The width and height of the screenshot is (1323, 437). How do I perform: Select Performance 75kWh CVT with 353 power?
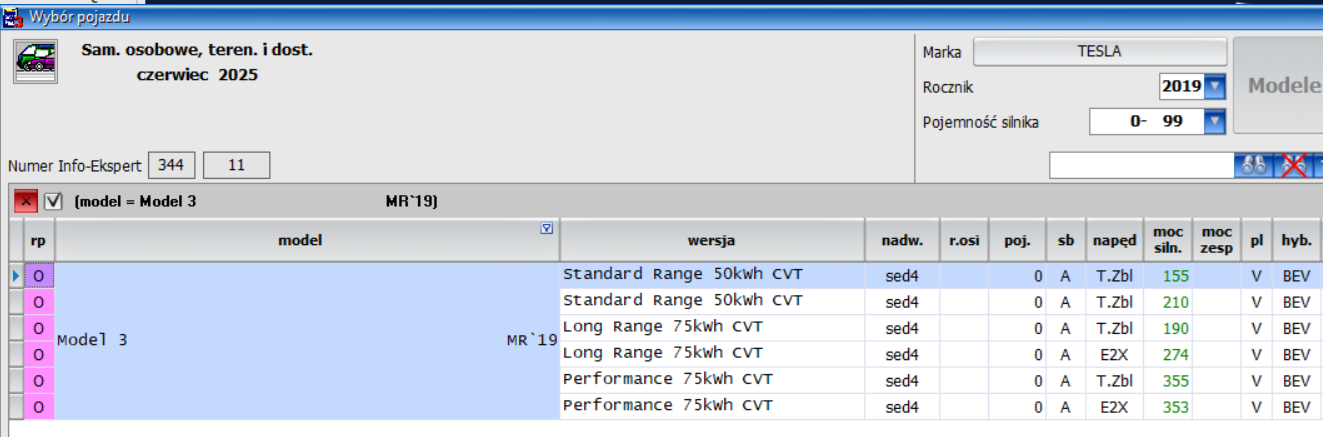[712, 406]
